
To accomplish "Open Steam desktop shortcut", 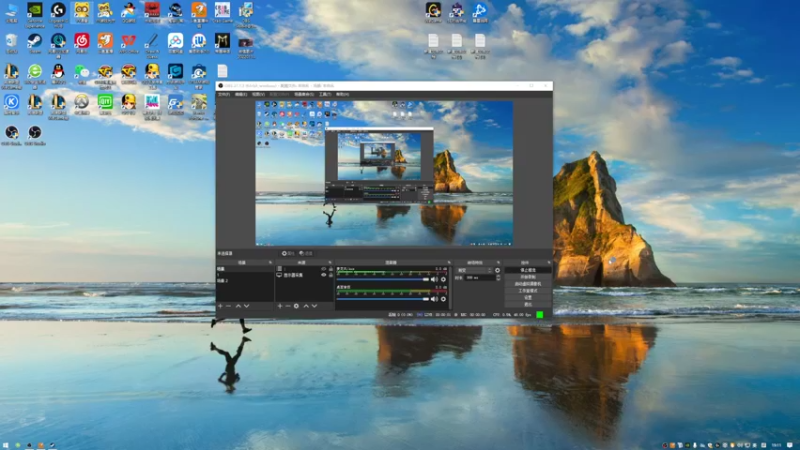I will click(35, 43).
